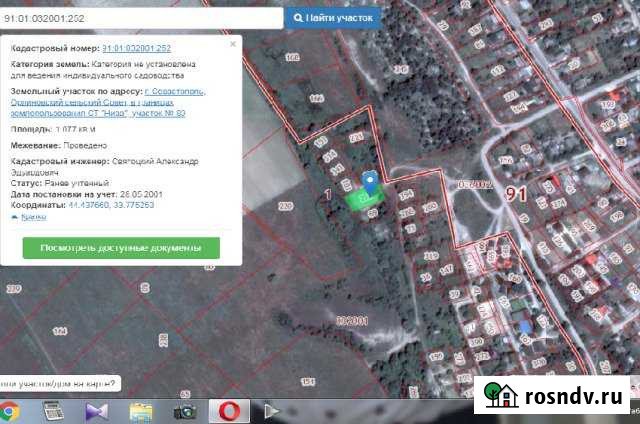The image size is (640, 424).
Task: Click the 'участок/дом не верен?' prompt
Action: [58, 381]
